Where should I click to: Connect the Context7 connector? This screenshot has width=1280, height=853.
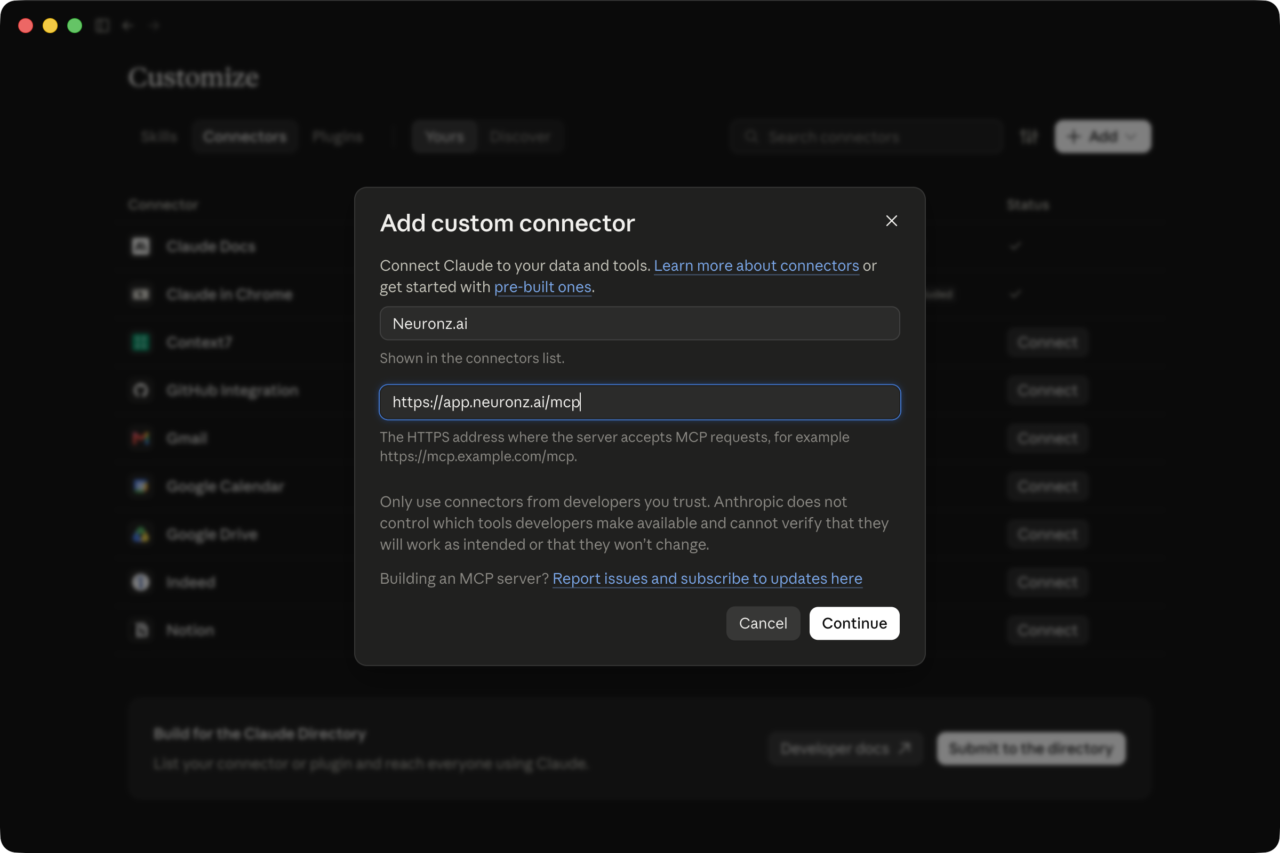[x=1048, y=342]
